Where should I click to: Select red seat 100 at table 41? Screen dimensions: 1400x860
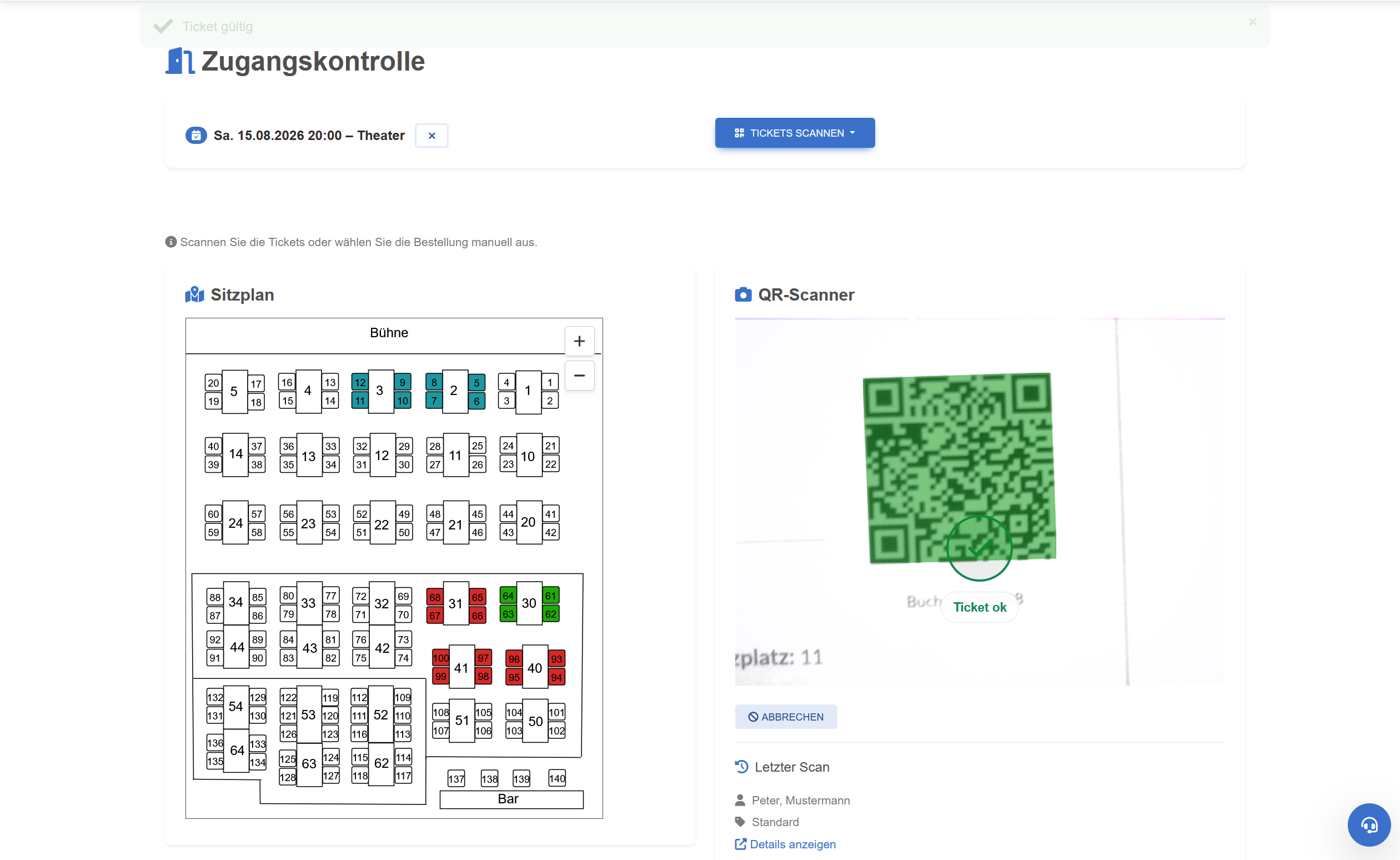(x=440, y=658)
